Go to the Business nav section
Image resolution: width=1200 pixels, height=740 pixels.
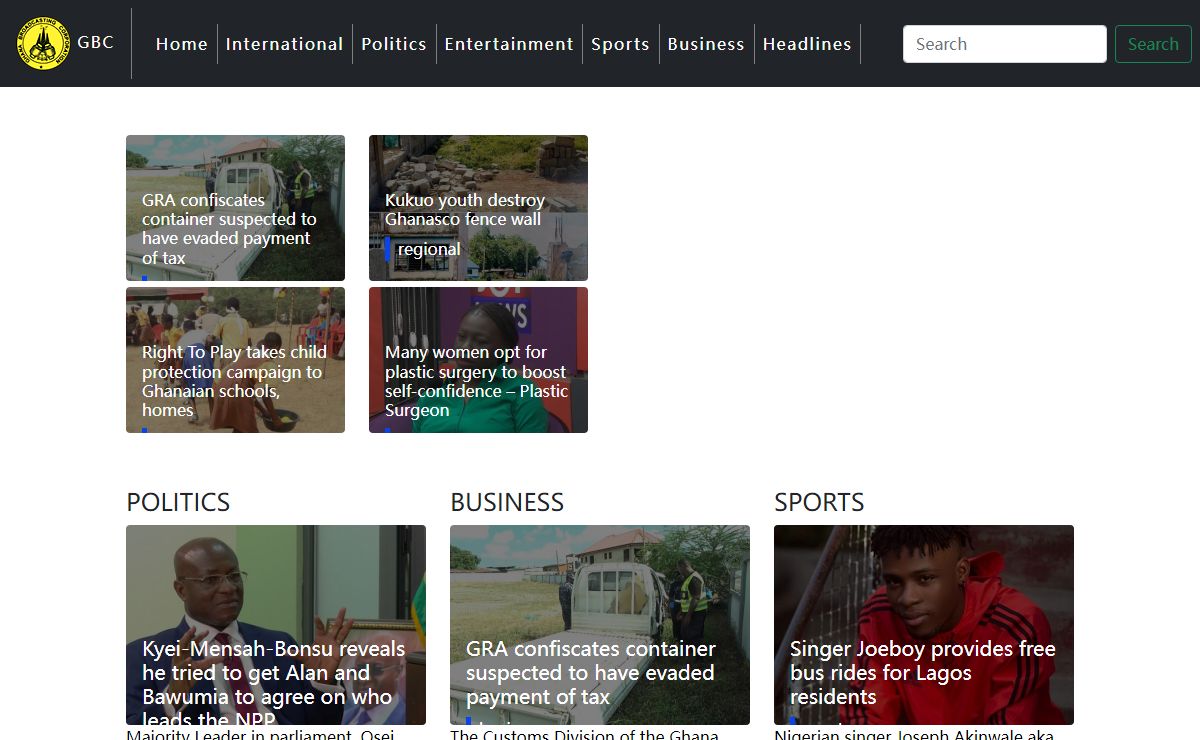click(706, 44)
